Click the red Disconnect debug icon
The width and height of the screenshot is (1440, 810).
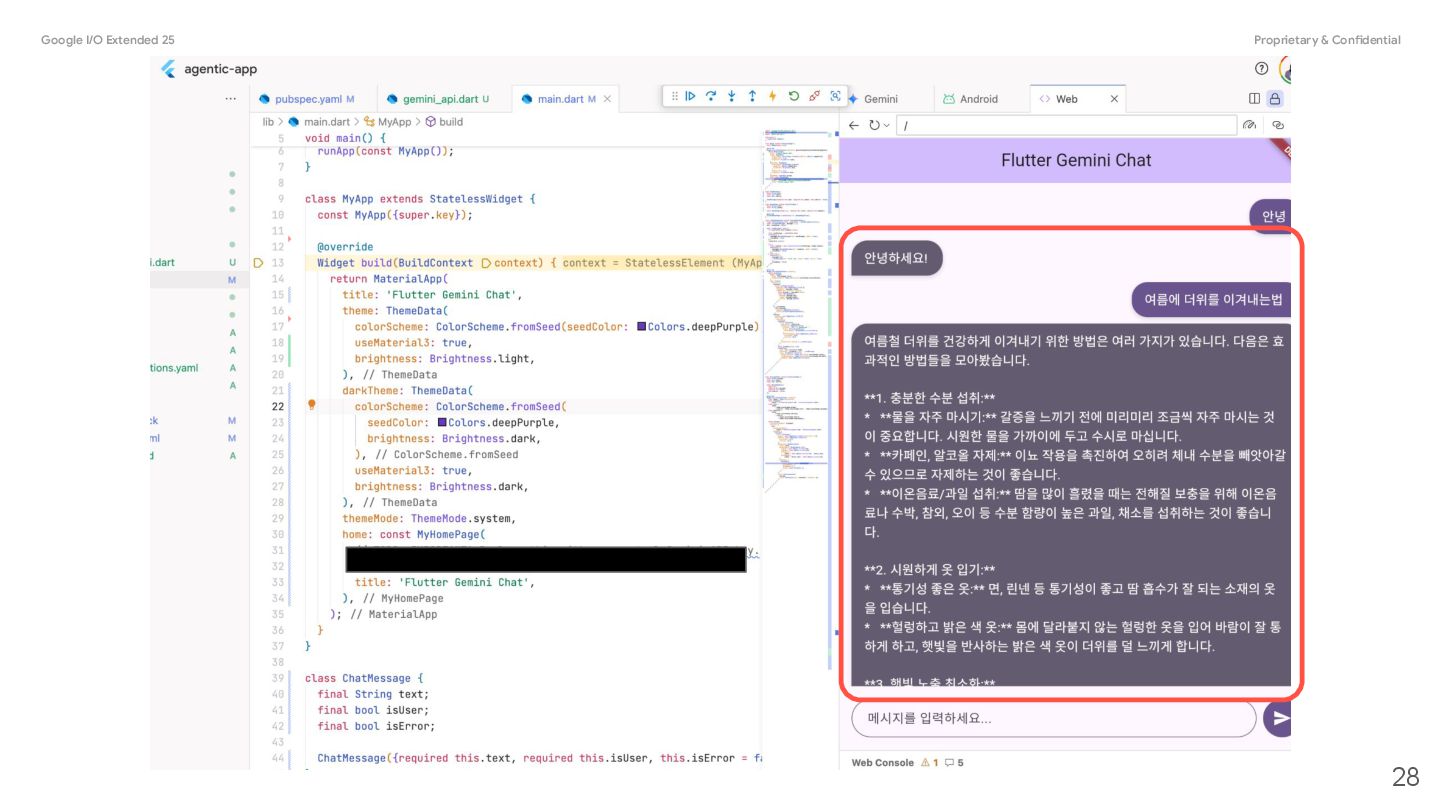click(814, 96)
